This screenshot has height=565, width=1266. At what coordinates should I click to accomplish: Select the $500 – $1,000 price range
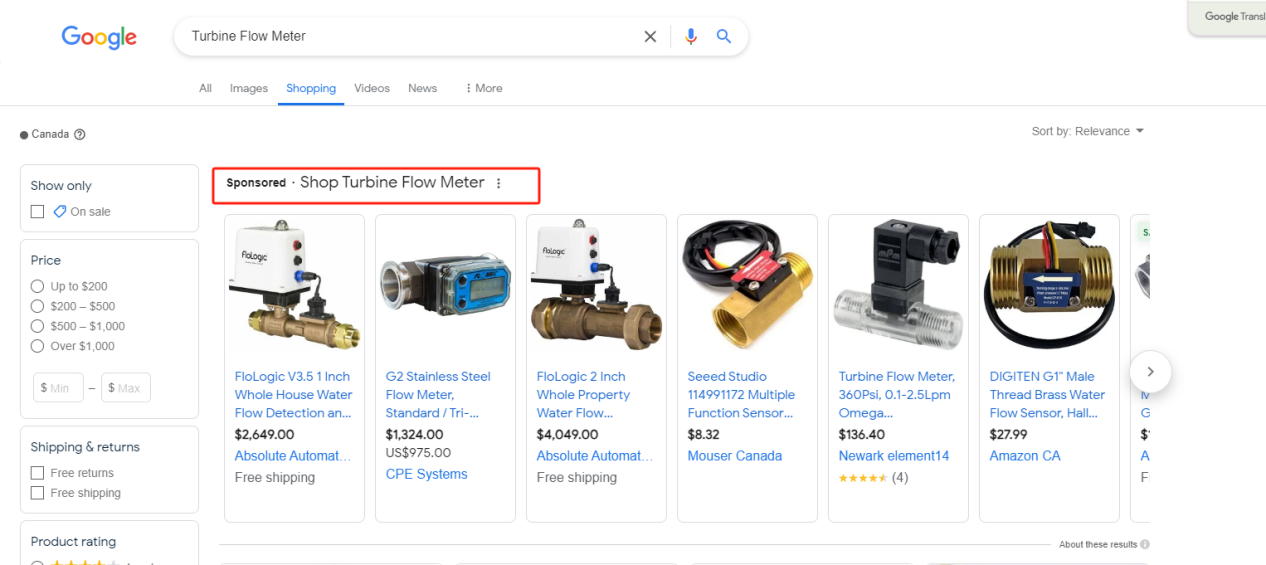coord(38,326)
